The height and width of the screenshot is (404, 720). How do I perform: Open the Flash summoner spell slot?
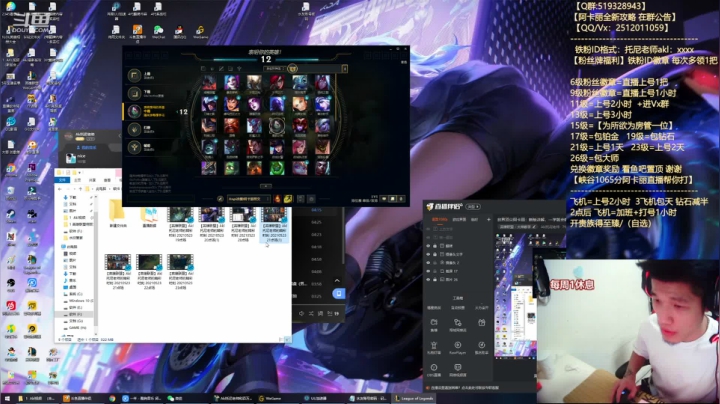tap(288, 199)
